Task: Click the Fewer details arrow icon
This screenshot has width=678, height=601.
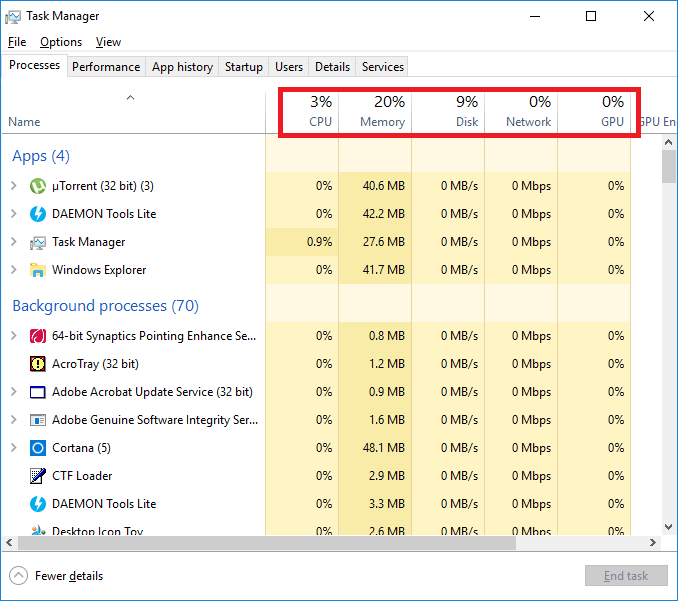Action: click(x=18, y=576)
